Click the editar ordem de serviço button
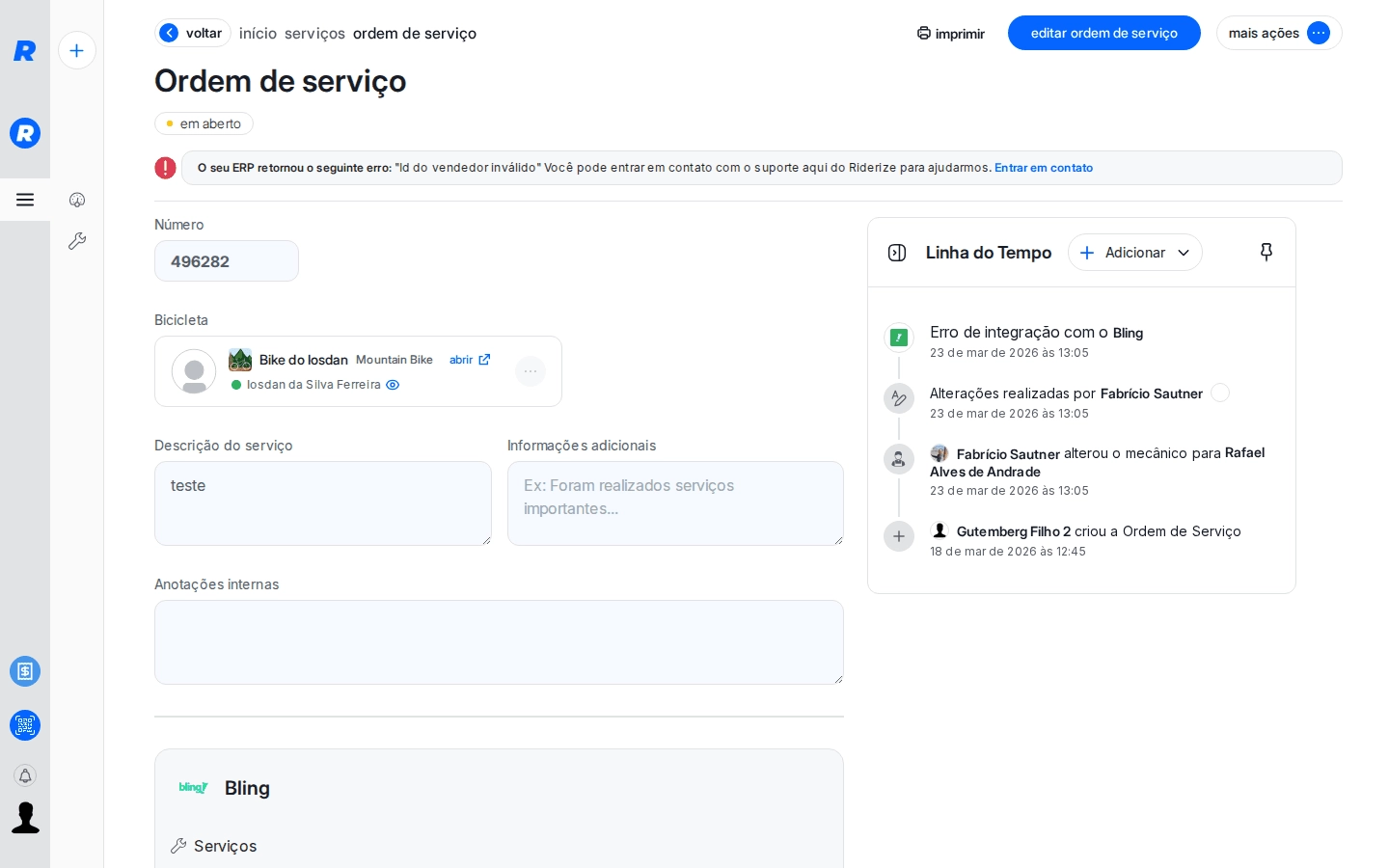The width and height of the screenshot is (1389, 868). [1103, 33]
